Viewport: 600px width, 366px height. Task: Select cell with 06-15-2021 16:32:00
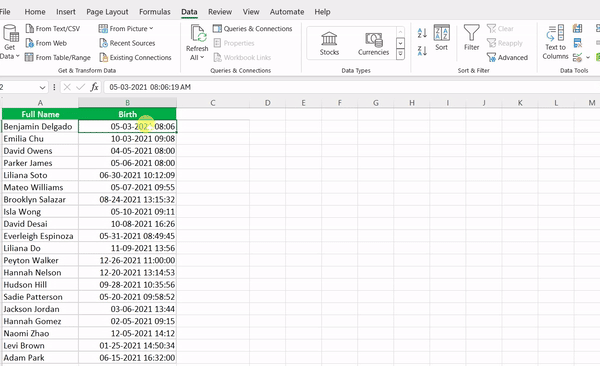127,358
